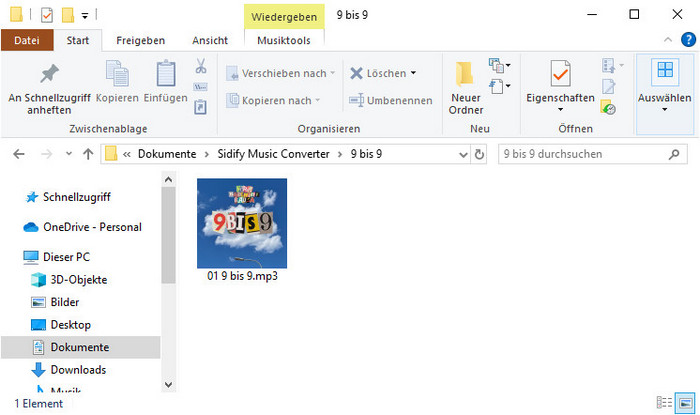
Task: Create a Neuer Ordner
Action: (x=466, y=88)
